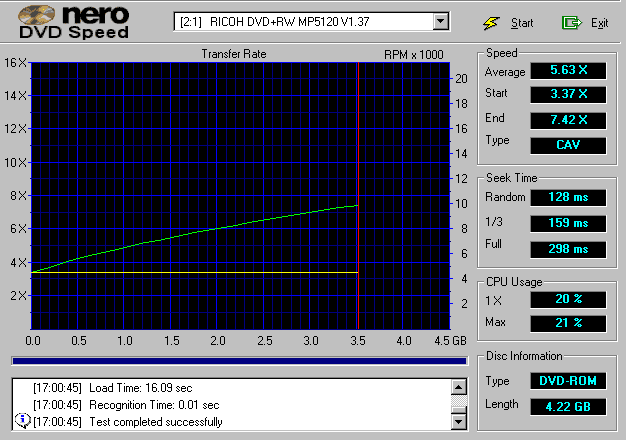Select the Full seek time 298 ms
This screenshot has width=626, height=440.
click(x=568, y=250)
